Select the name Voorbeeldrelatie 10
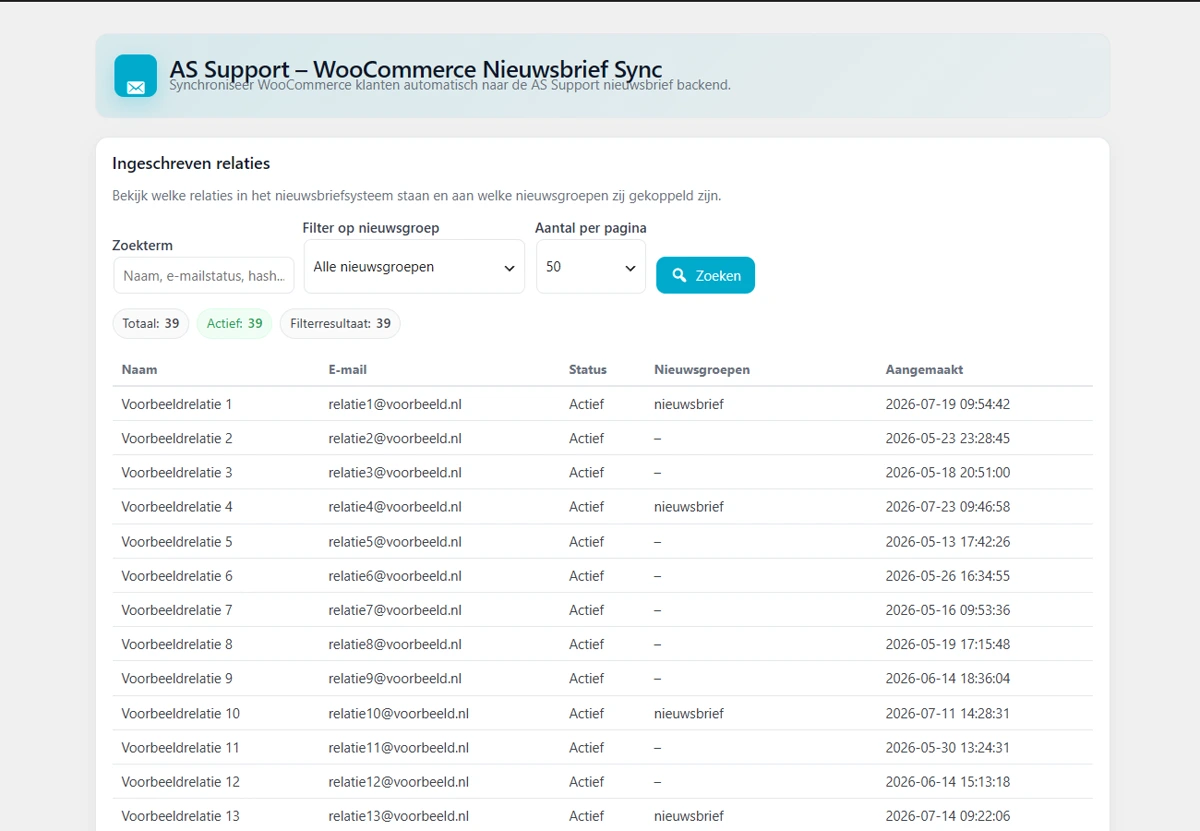The width and height of the screenshot is (1200, 831). point(181,713)
